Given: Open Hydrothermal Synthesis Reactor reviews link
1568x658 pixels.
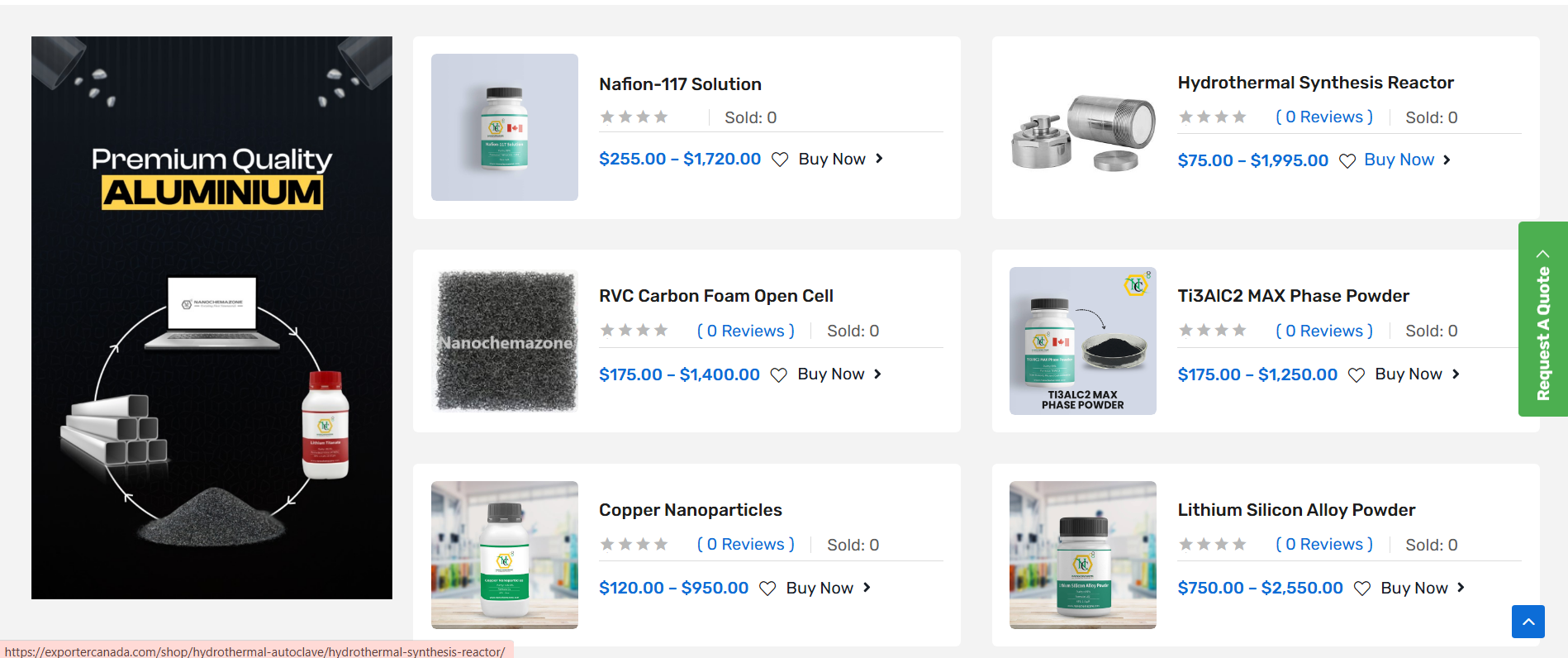Looking at the screenshot, I should point(1324,117).
